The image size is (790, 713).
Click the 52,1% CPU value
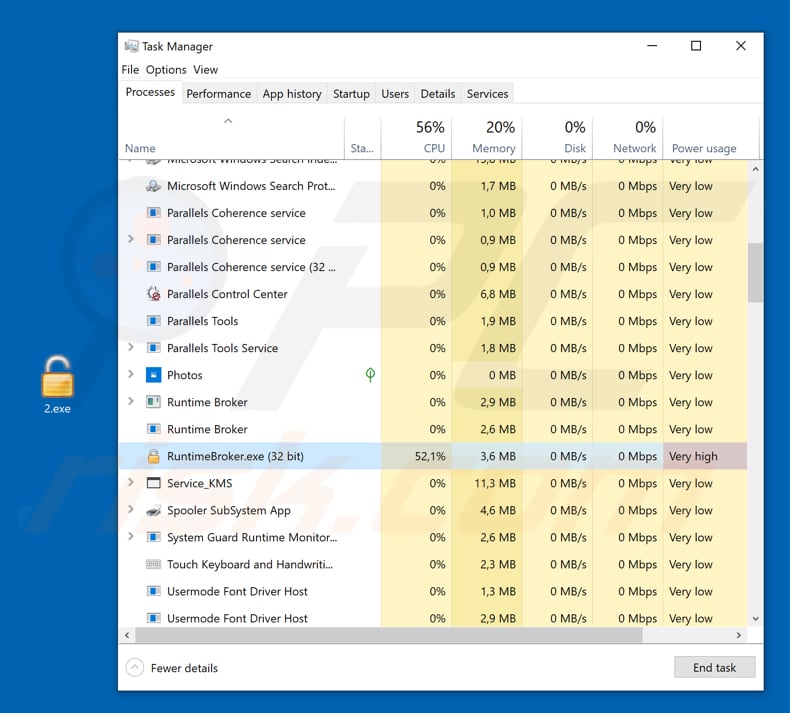click(x=430, y=456)
